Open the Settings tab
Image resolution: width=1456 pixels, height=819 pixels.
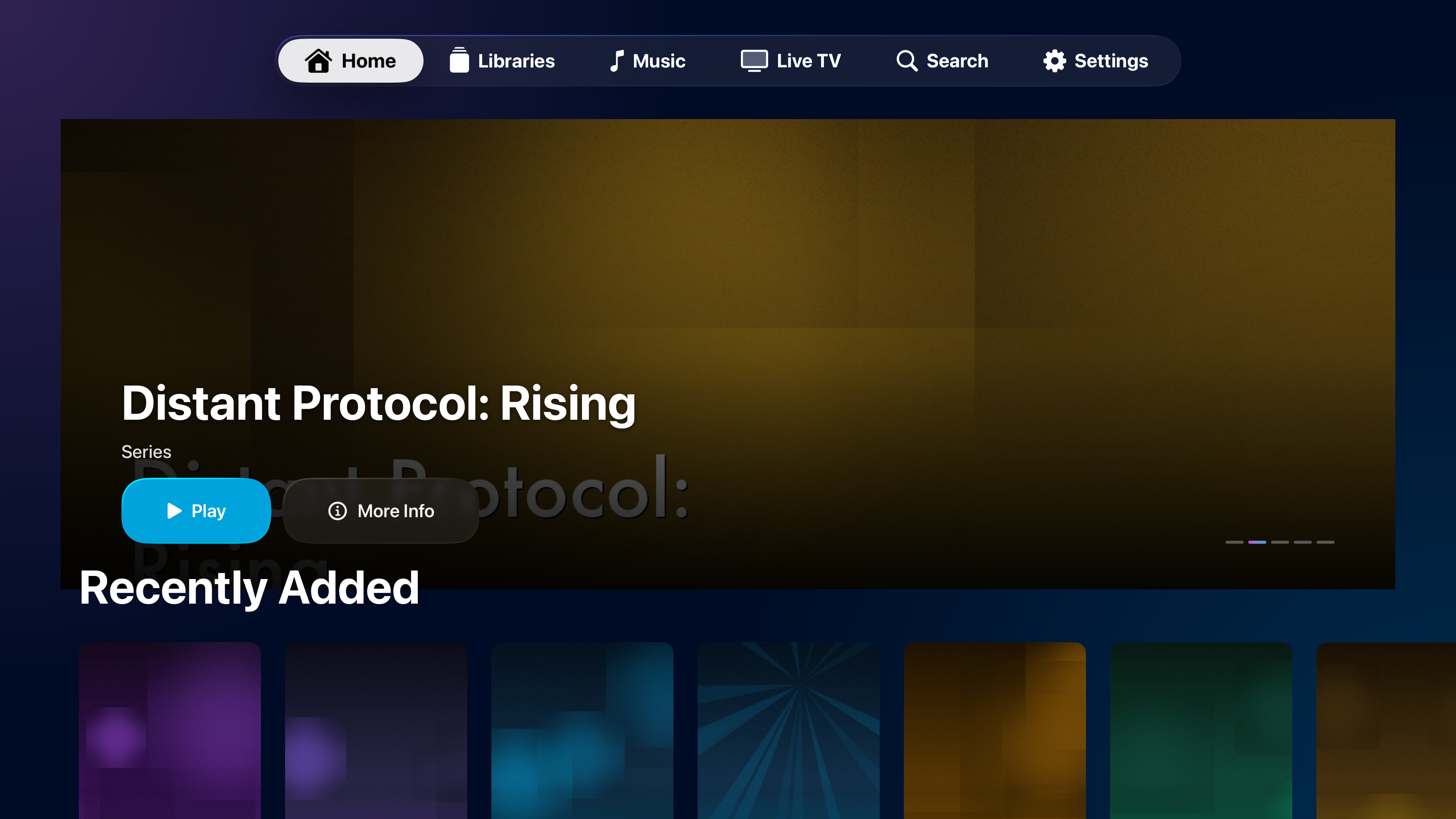point(1095,61)
